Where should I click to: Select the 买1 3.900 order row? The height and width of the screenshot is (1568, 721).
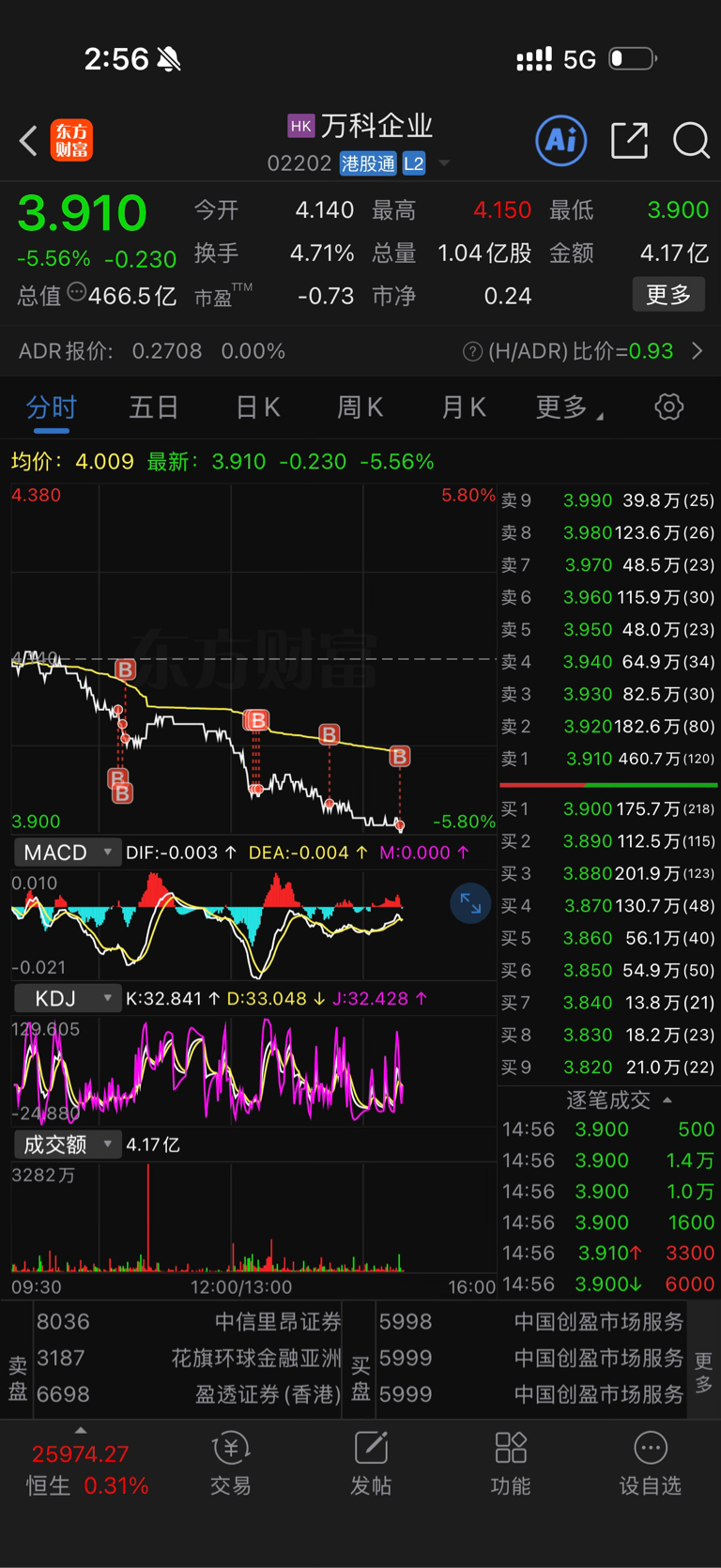608,809
